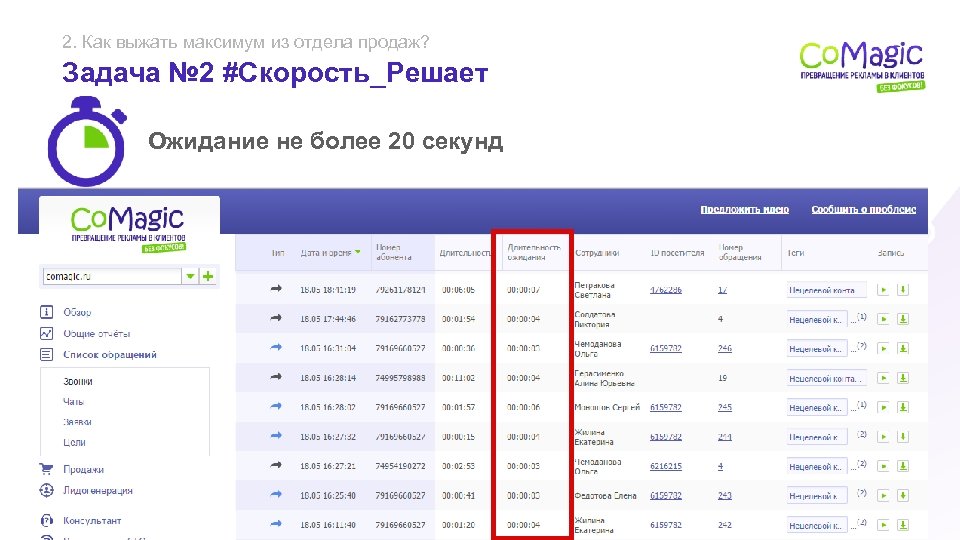The image size is (960, 540).
Task: Play recording of the 16:25:40 call
Action: point(883,495)
